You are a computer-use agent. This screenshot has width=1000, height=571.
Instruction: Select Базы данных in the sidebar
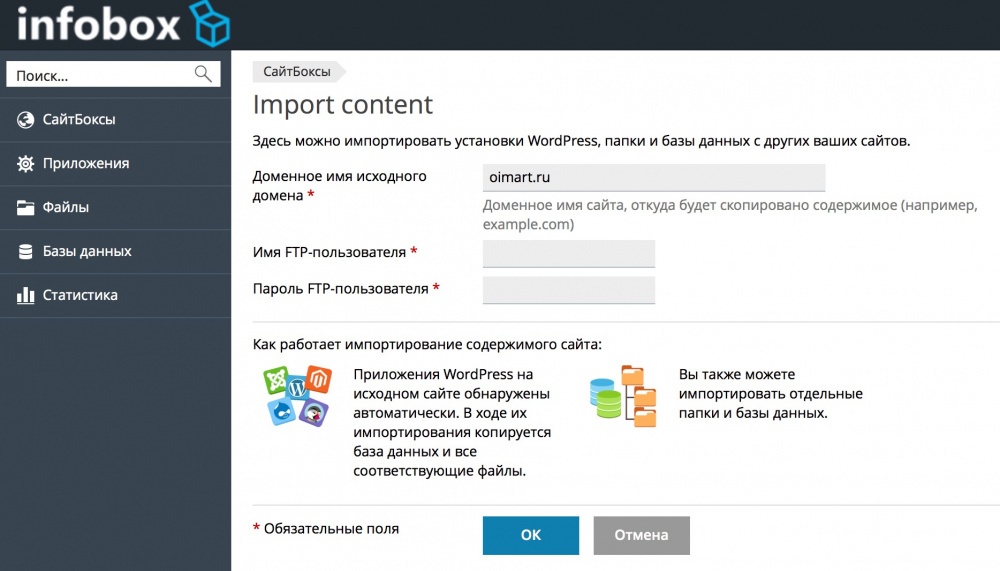(x=87, y=252)
